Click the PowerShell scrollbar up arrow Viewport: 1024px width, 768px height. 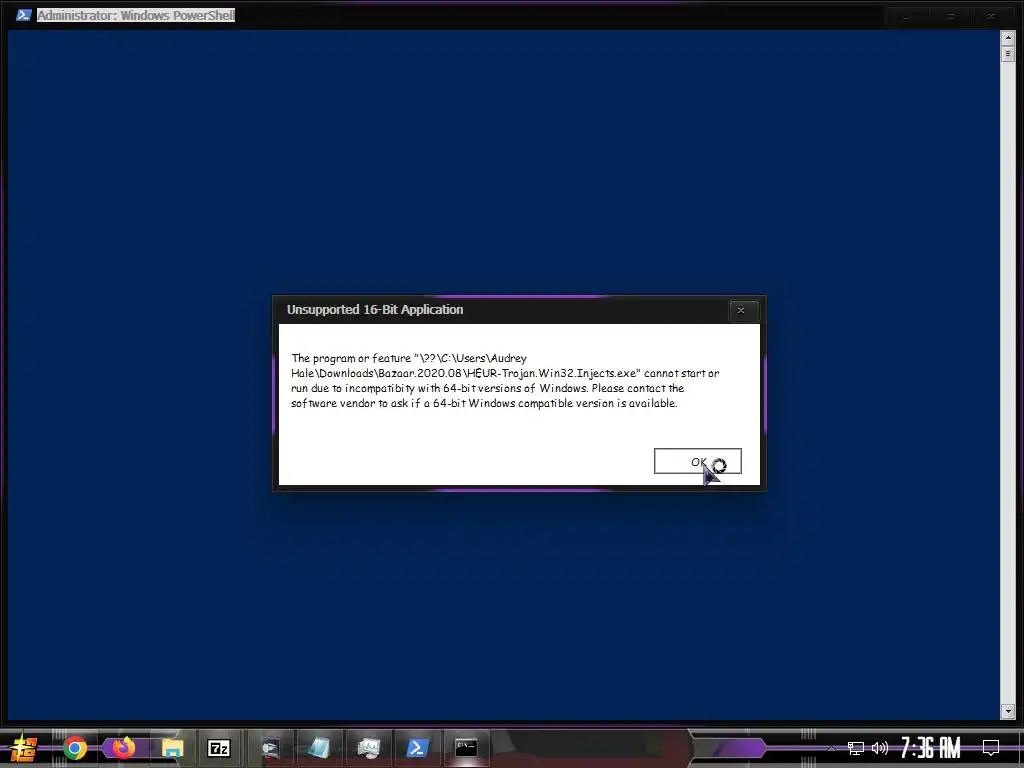point(1007,38)
